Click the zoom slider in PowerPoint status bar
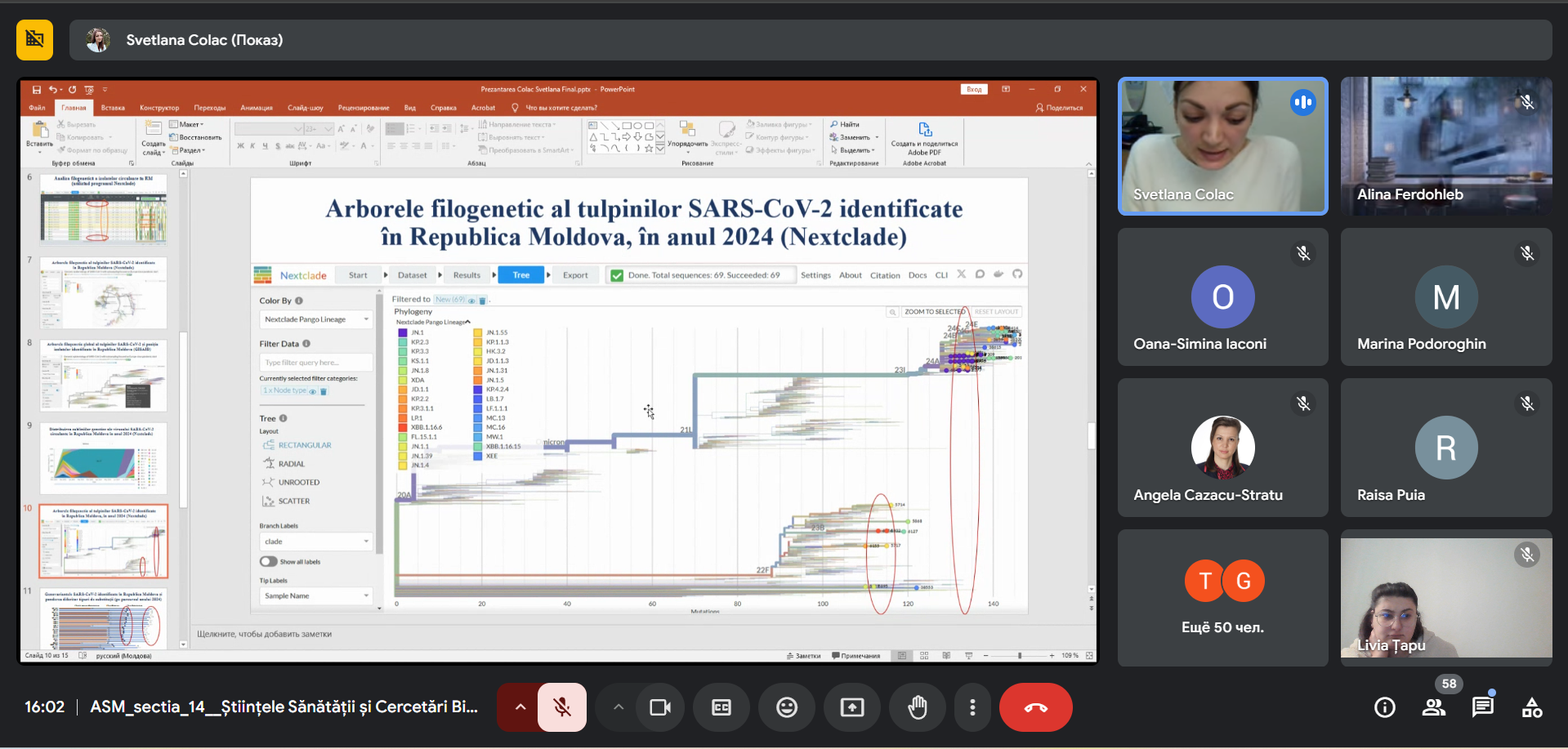The height and width of the screenshot is (749, 1568). [x=1019, y=656]
